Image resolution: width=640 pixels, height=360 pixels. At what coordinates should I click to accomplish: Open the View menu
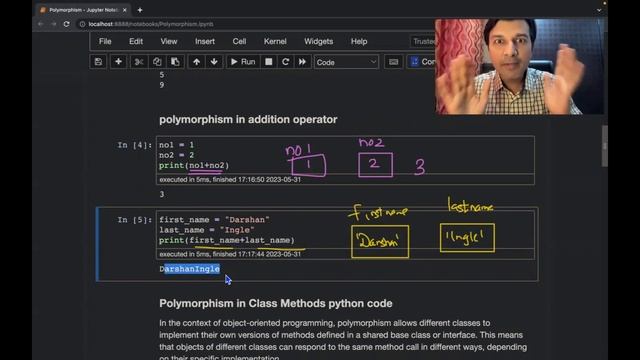pyautogui.click(x=169, y=41)
